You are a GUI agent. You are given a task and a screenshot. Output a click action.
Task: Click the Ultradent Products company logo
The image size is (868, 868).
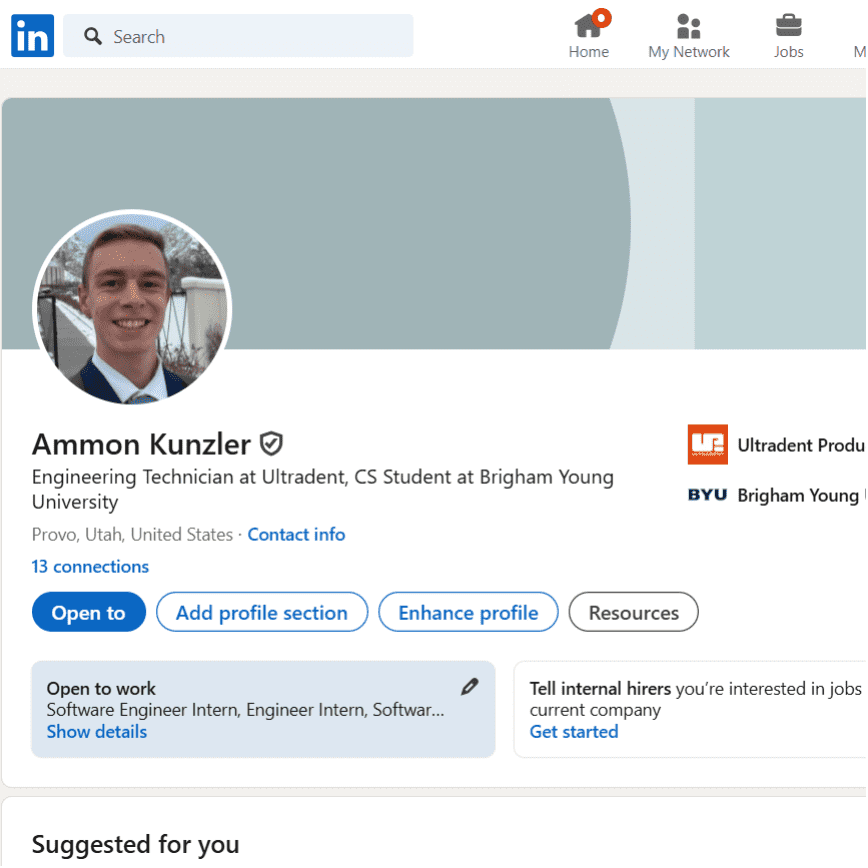[x=707, y=445]
